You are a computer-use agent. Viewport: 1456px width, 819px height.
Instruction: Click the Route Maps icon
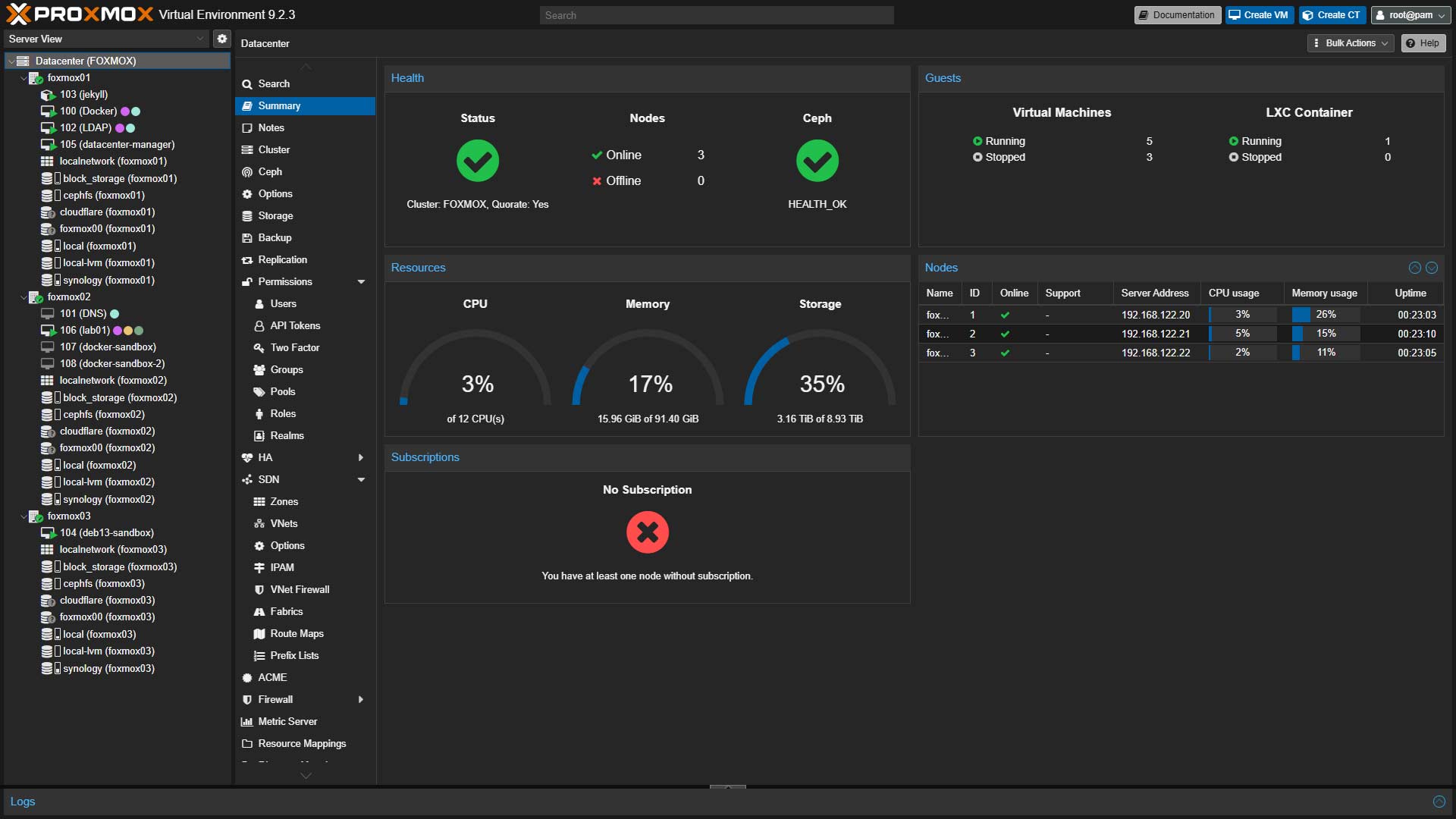(x=259, y=634)
